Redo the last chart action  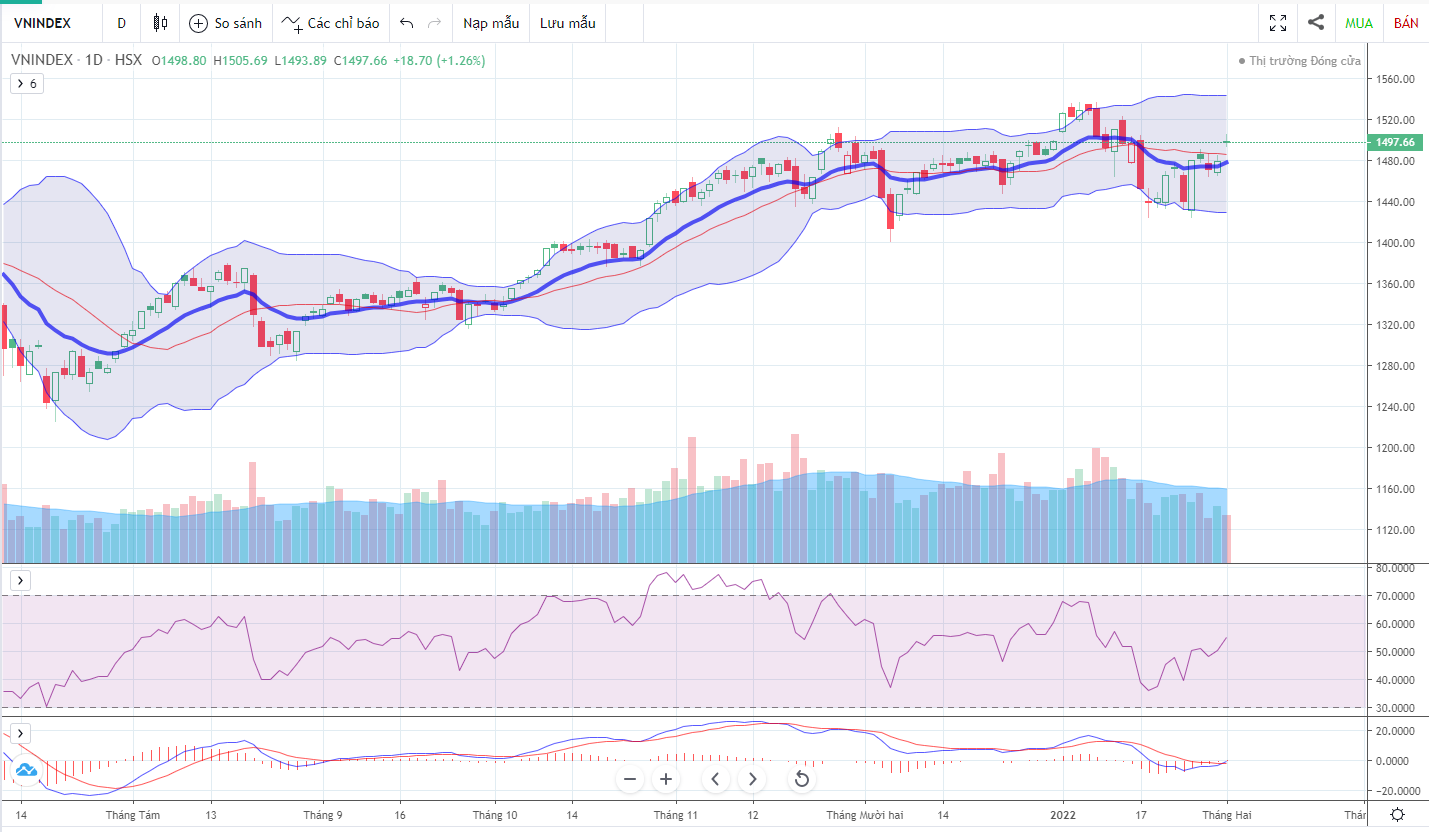click(434, 22)
